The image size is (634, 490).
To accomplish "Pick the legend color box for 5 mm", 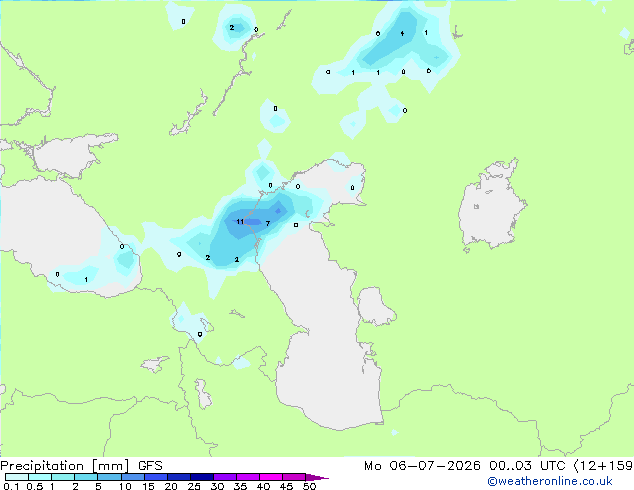I will coord(109,477).
